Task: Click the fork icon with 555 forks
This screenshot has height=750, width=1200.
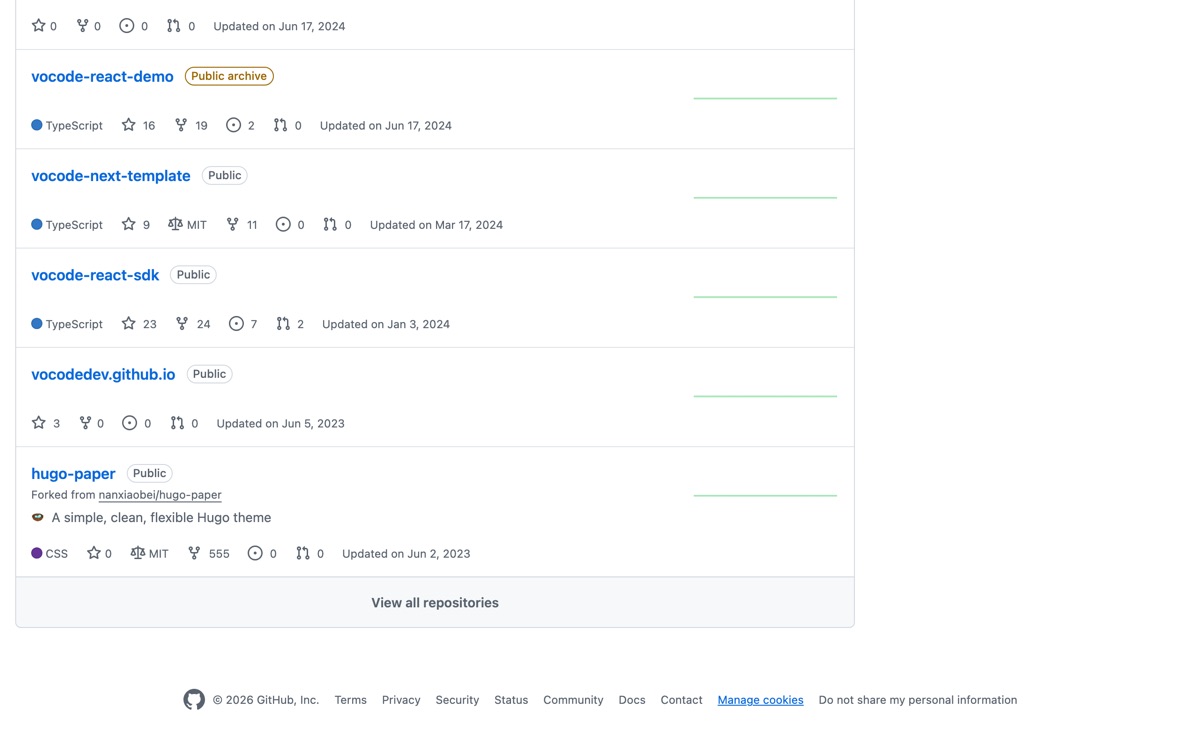Action: 194,553
